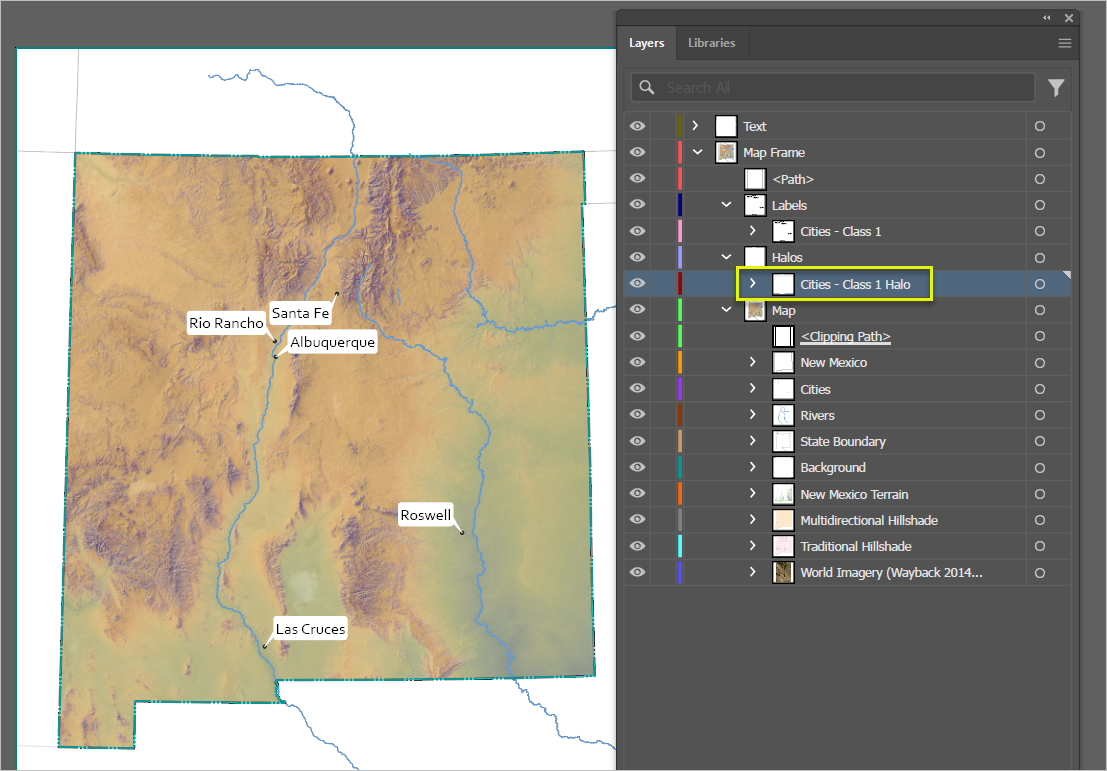Switch to the Libraries tab
The image size is (1107, 771).
point(711,42)
